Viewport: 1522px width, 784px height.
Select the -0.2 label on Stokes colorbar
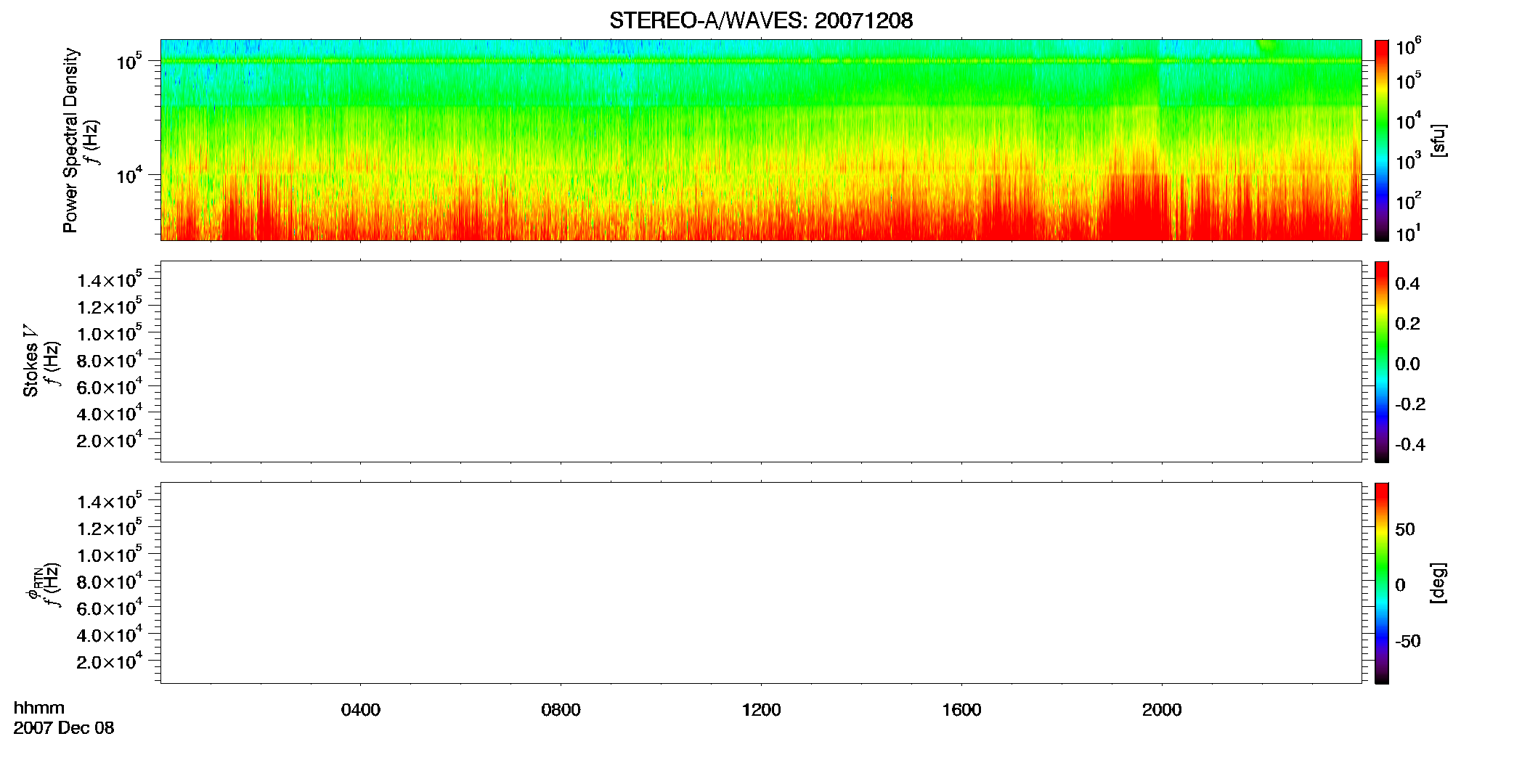pos(1410,404)
